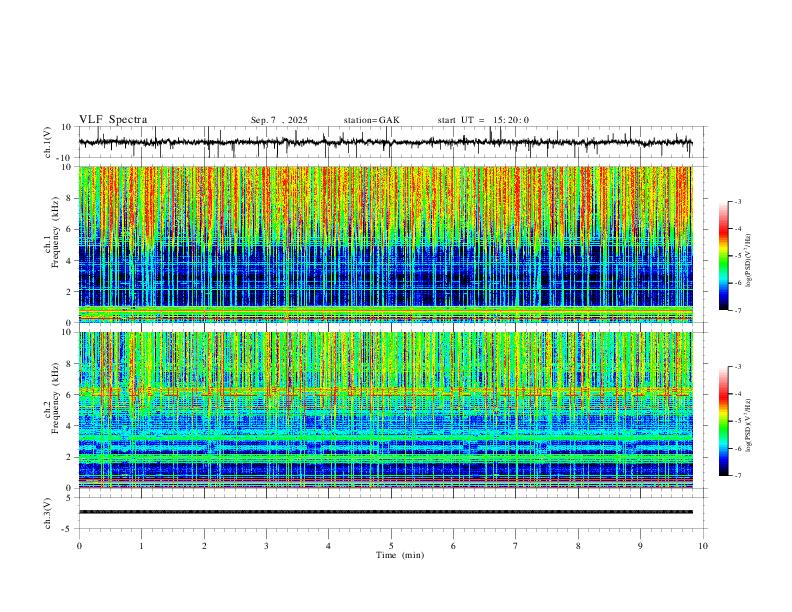
Task: Click the ch.1(V) waveform trace
Action: [x=385, y=142]
